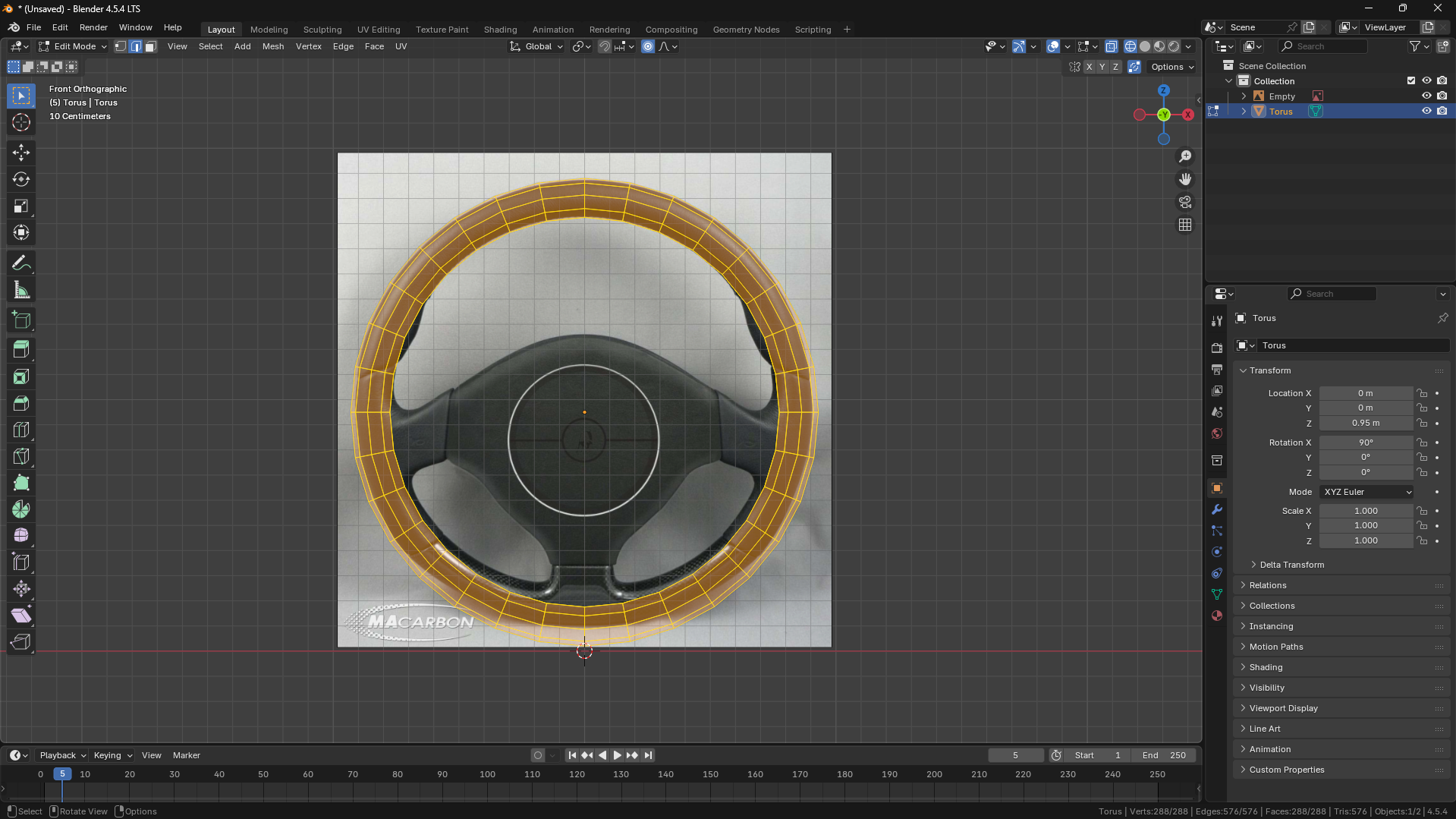Image resolution: width=1456 pixels, height=819 pixels.
Task: Choose the Extrude Region tool
Action: tap(21, 350)
